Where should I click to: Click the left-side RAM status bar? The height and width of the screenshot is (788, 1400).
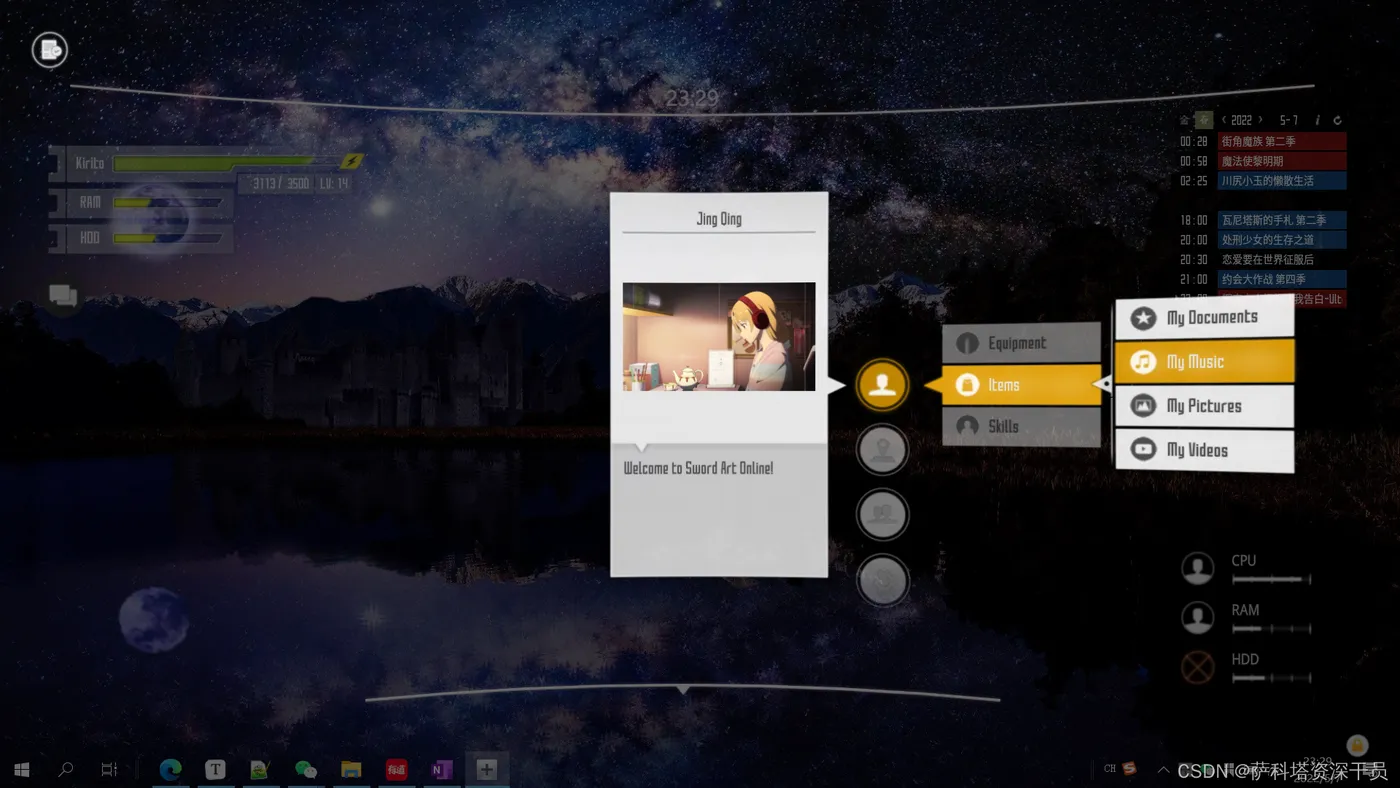(x=168, y=202)
